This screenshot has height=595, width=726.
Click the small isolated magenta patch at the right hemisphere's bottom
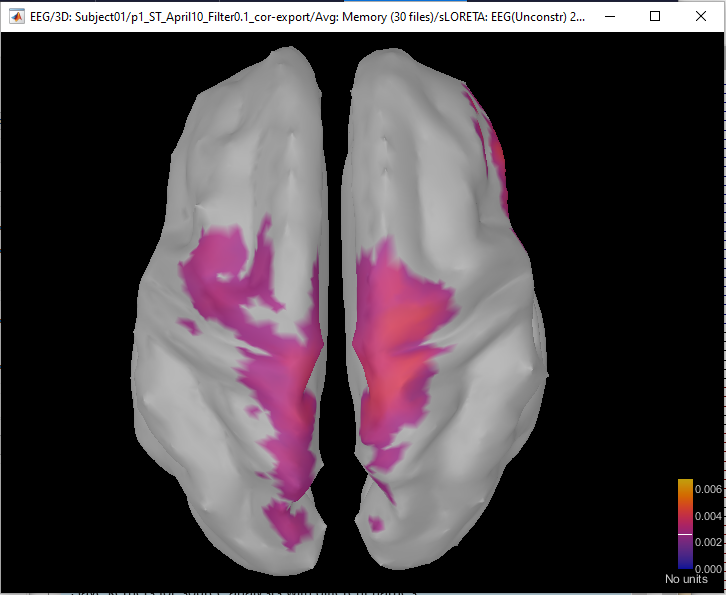pyautogui.click(x=376, y=524)
